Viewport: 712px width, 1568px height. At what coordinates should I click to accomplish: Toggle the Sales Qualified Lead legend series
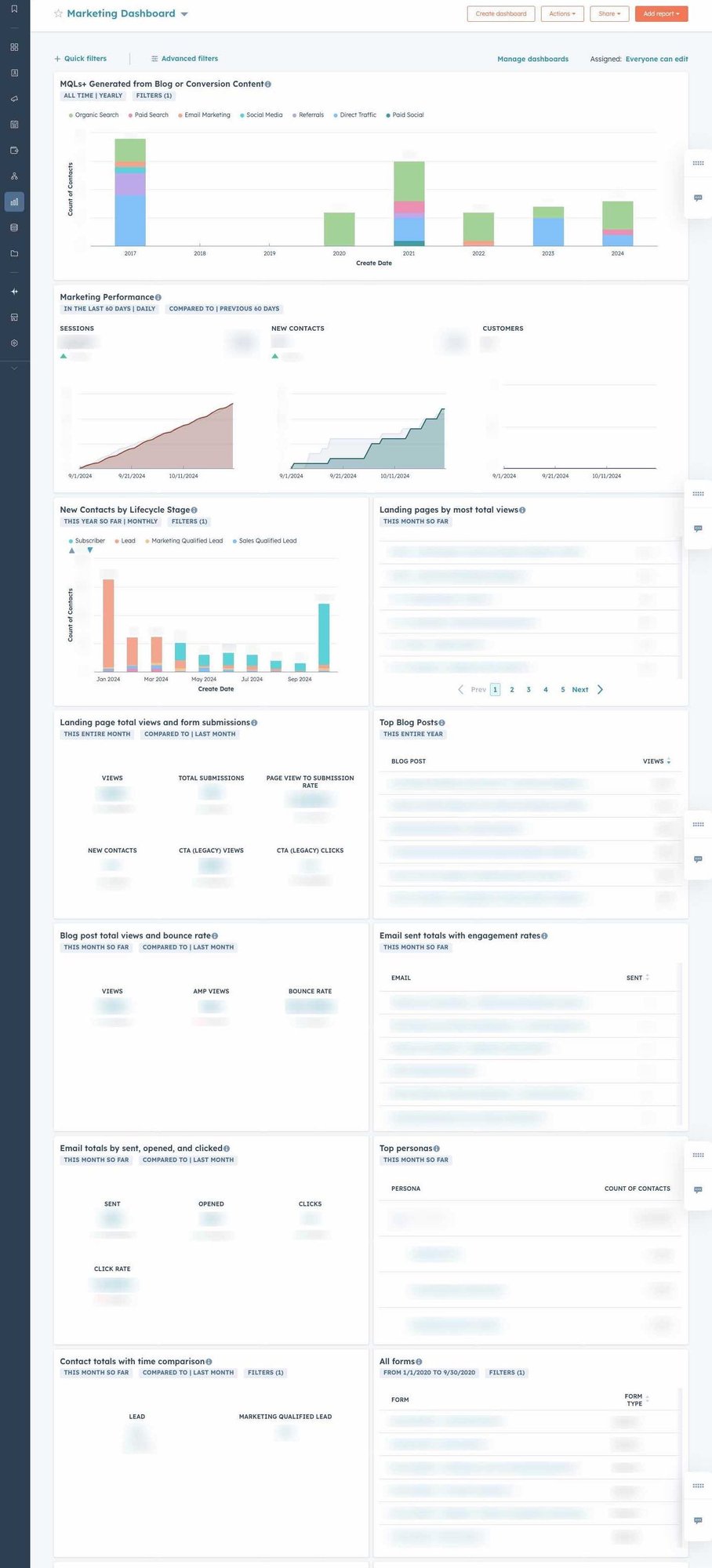coord(267,541)
